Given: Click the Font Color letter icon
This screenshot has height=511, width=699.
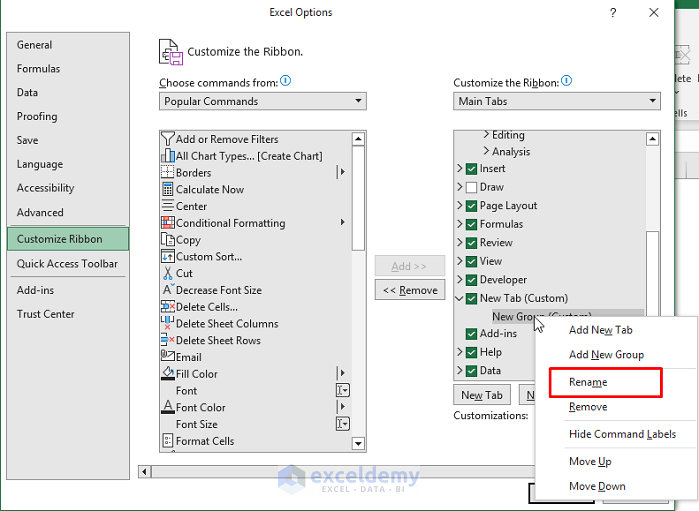Looking at the screenshot, I should (168, 407).
